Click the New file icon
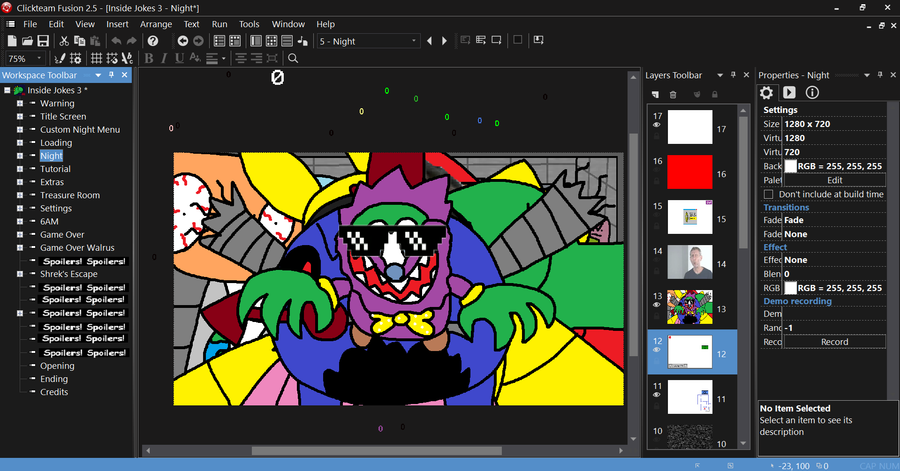This screenshot has height=471, width=900. (12, 41)
